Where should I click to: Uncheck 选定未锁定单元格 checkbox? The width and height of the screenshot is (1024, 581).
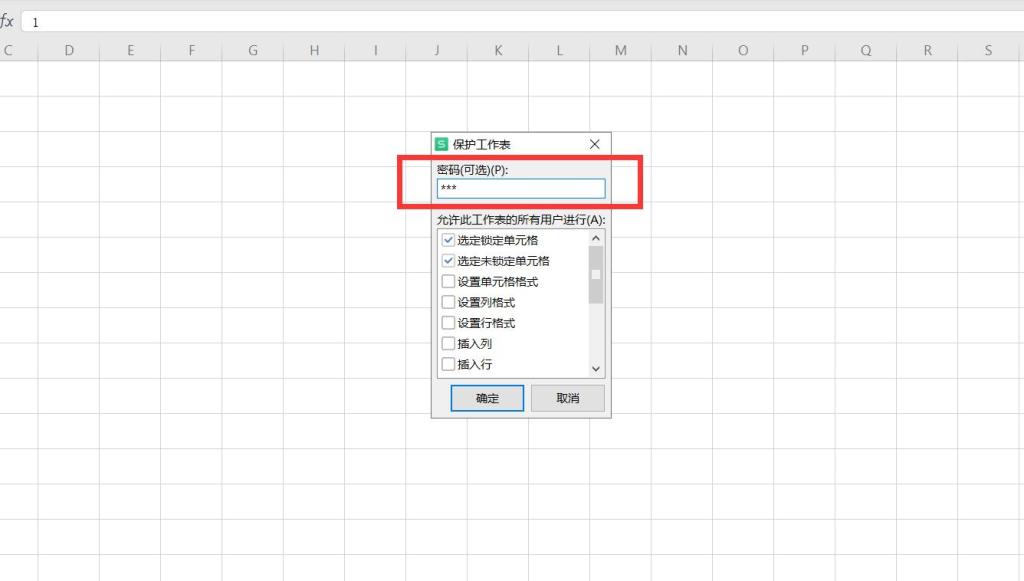pyautogui.click(x=448, y=261)
